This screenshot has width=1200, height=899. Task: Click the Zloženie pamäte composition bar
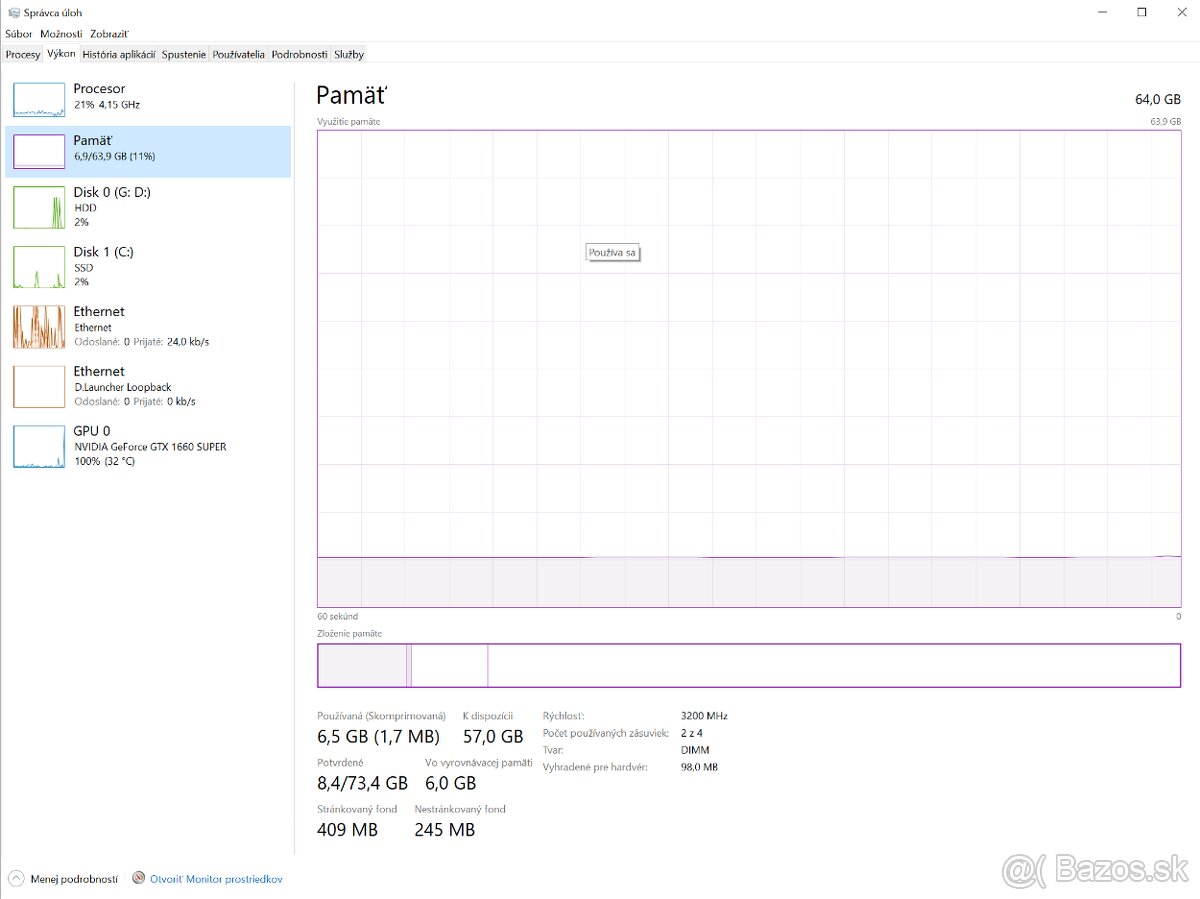[x=748, y=665]
